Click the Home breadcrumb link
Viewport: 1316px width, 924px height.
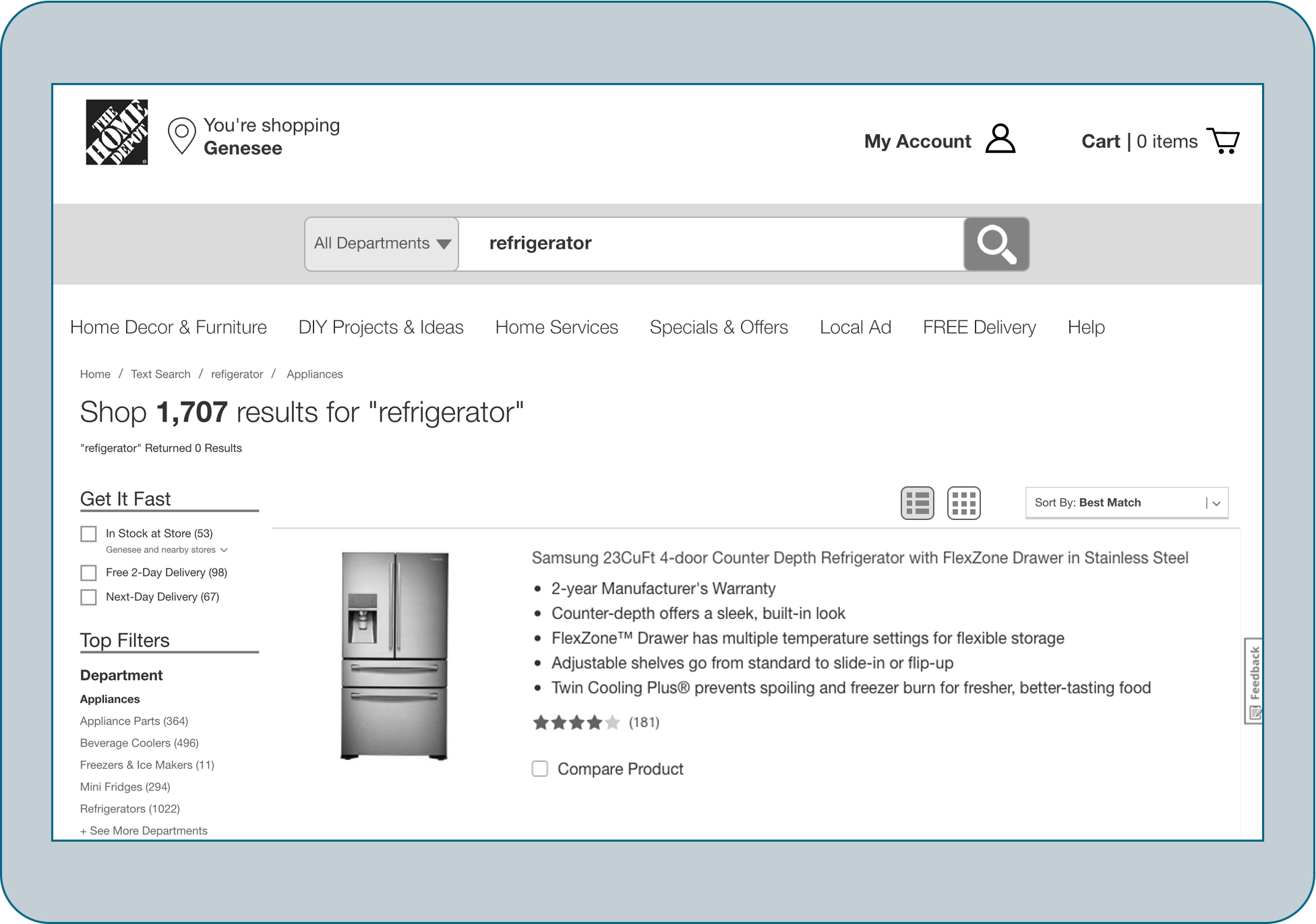point(96,374)
